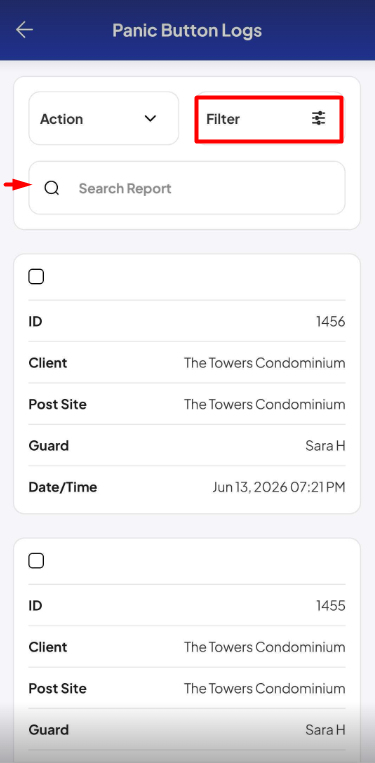Expand the Action dropdown chevron

(150, 118)
